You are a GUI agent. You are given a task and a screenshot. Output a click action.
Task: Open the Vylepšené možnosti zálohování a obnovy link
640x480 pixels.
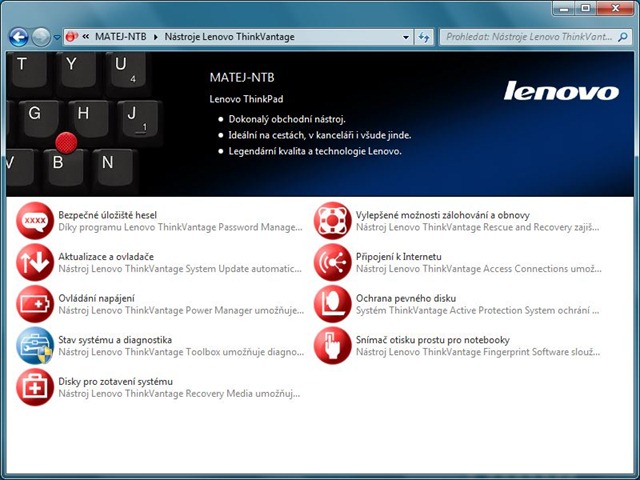[x=442, y=215]
